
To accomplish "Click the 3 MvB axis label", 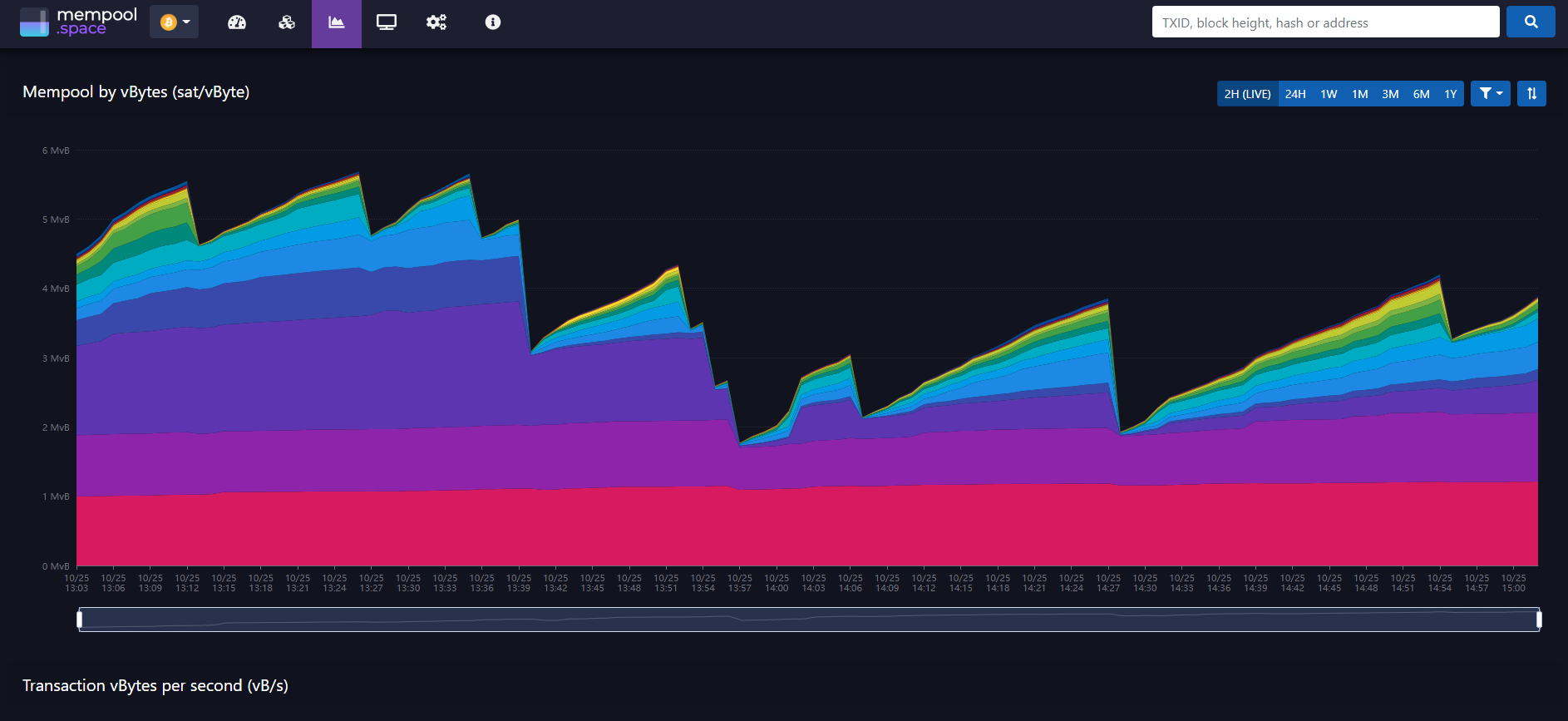I will tap(56, 358).
